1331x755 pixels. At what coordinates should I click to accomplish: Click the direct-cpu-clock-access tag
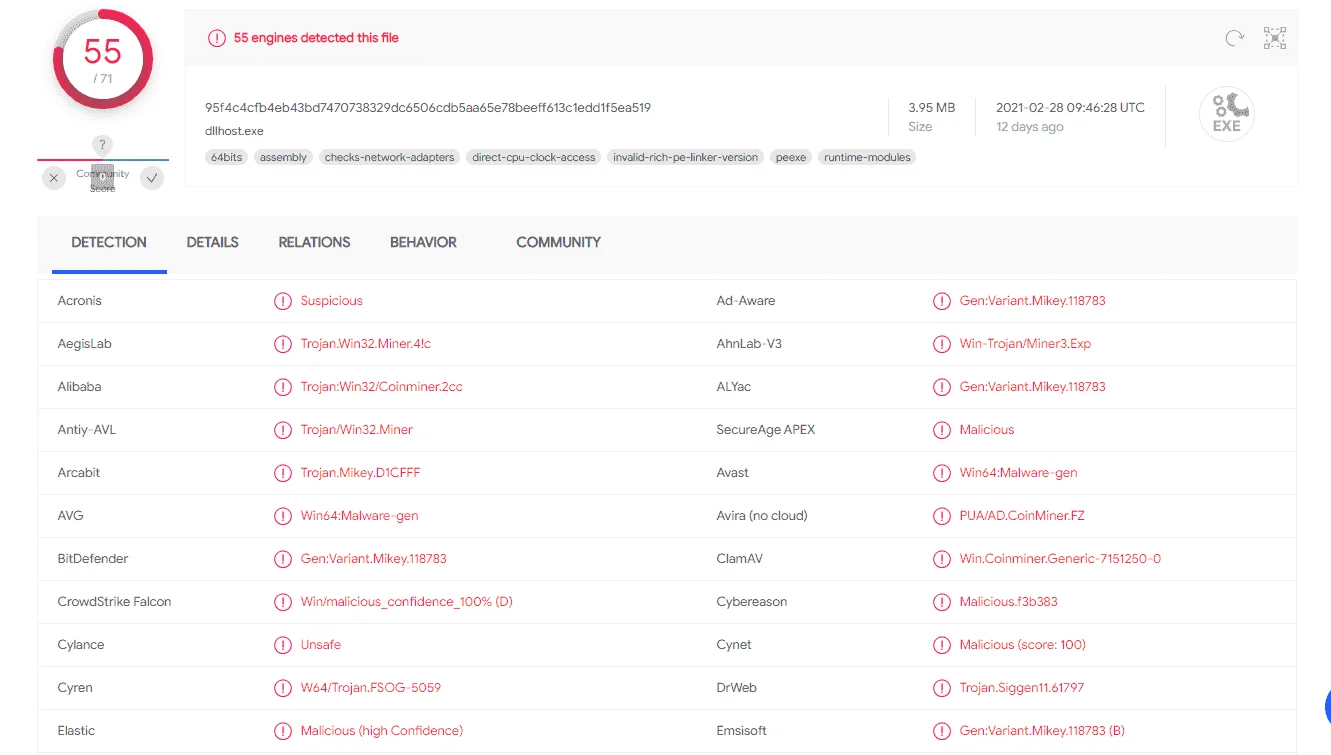pyautogui.click(x=534, y=157)
